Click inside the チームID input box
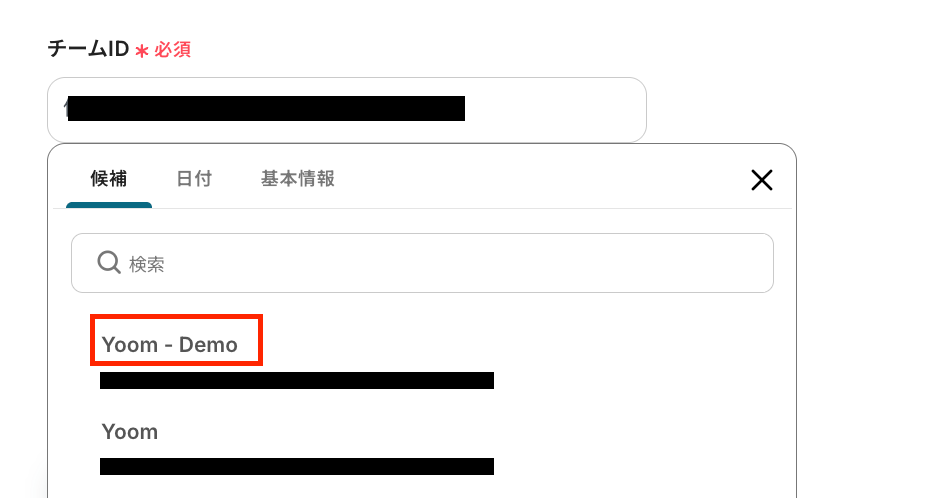 tap(347, 110)
